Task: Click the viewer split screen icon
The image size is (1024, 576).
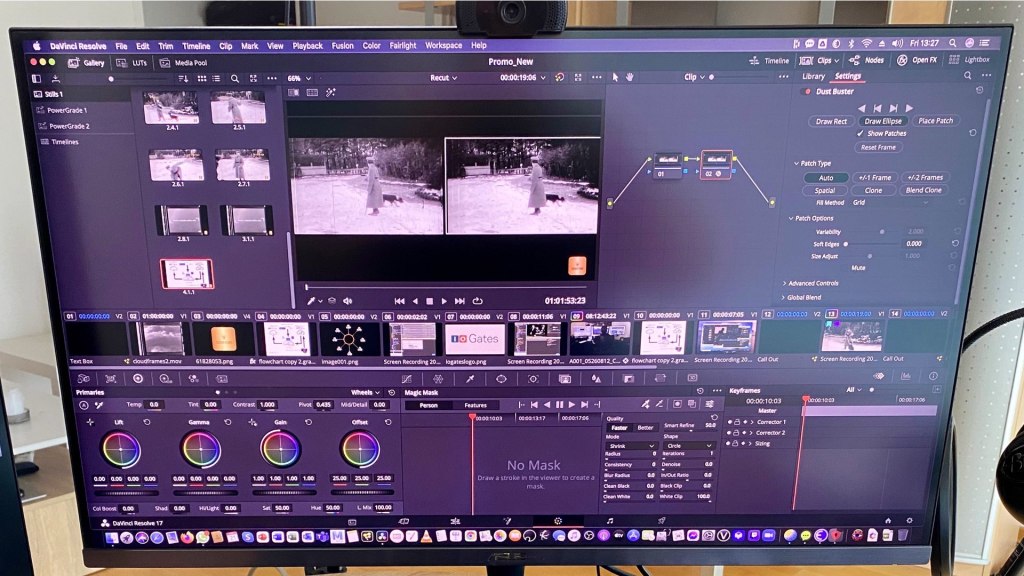Action: [312, 93]
